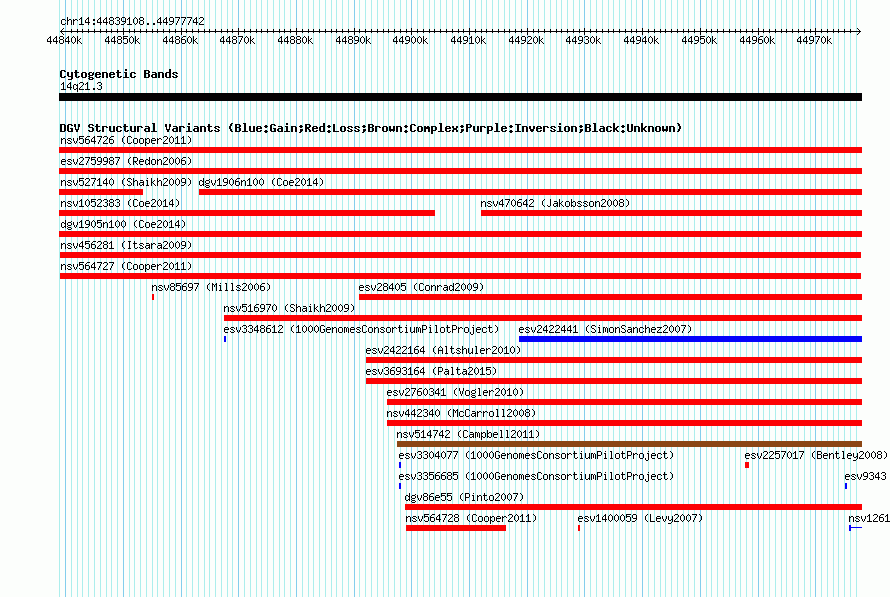
Task: Click dgv1905n100 (Coe2014) label
Action: pyautogui.click(x=123, y=224)
